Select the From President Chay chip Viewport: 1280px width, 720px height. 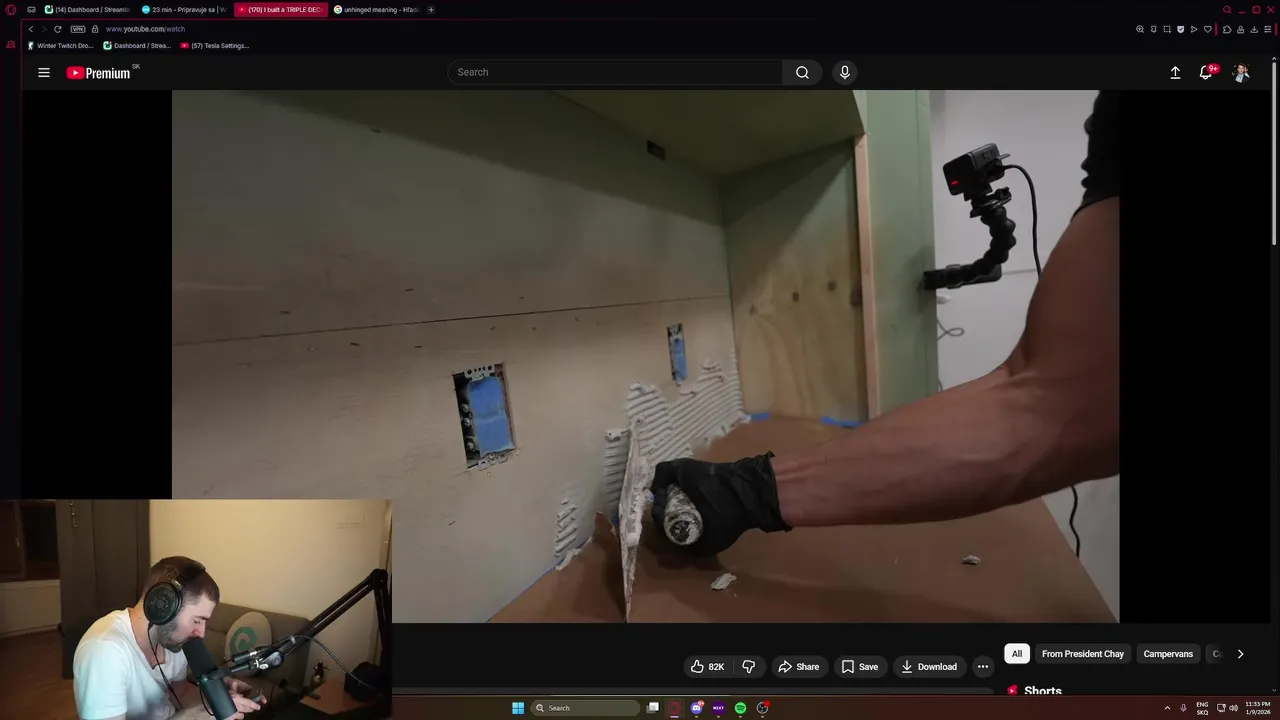click(x=1083, y=654)
